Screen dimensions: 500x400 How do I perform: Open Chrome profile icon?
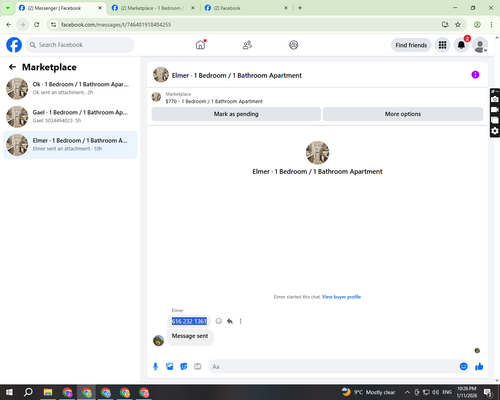point(477,25)
